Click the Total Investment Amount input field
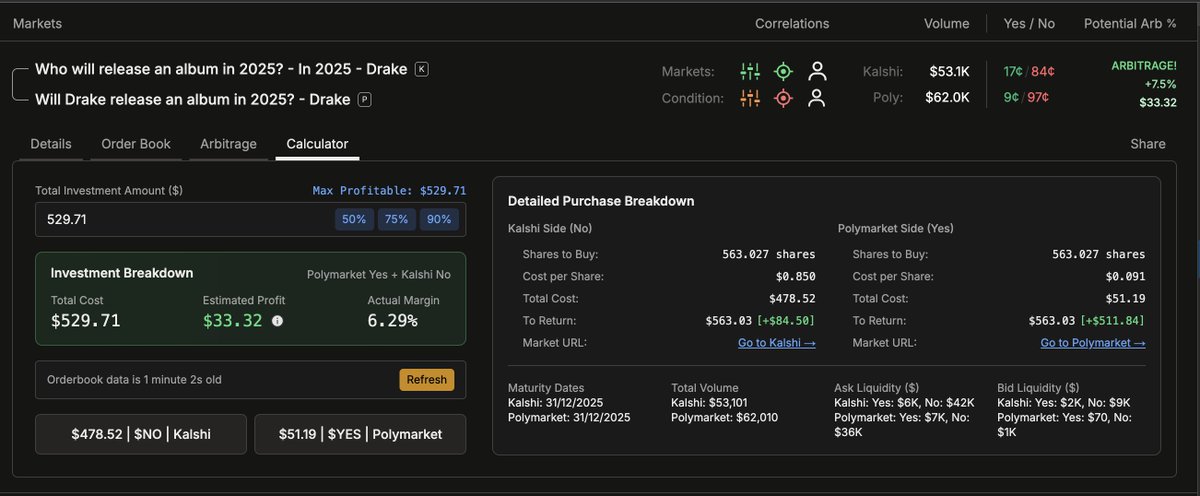This screenshot has width=1200, height=496. pos(250,219)
